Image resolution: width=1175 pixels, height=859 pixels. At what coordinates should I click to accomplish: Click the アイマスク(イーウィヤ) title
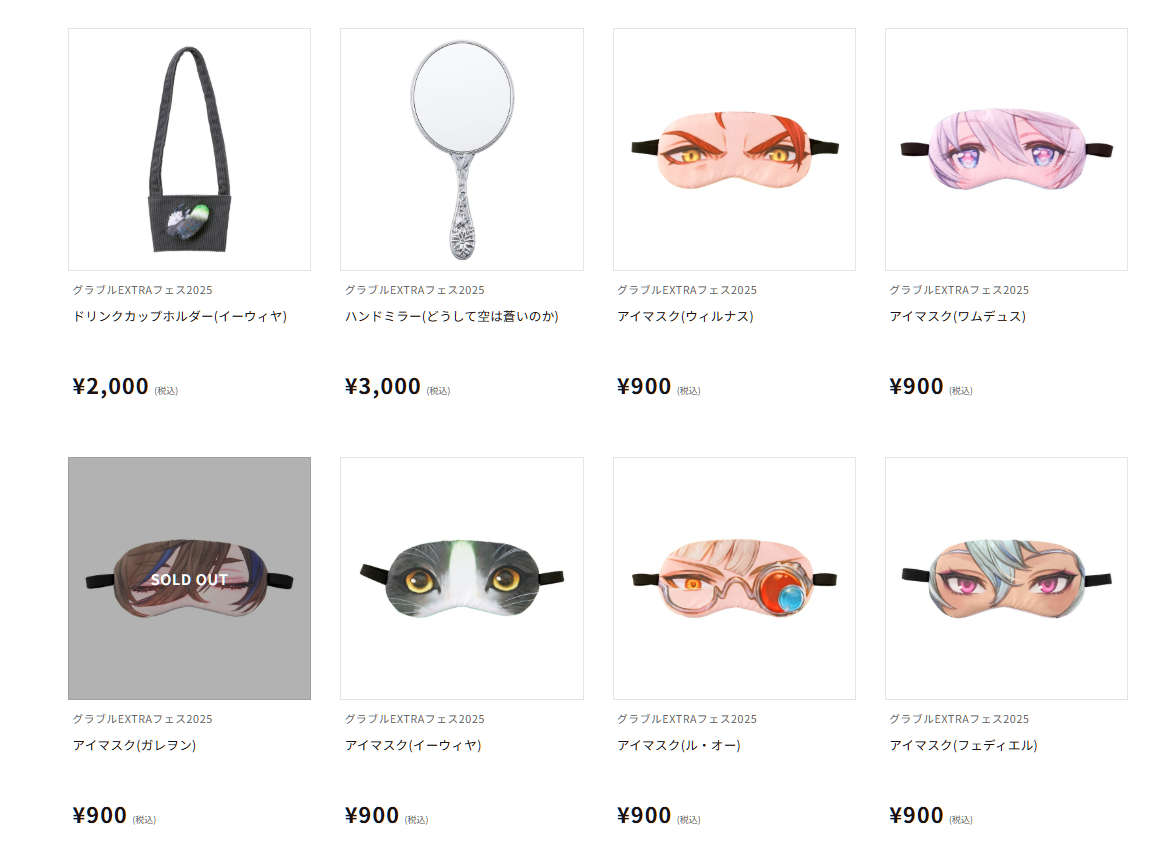point(413,745)
